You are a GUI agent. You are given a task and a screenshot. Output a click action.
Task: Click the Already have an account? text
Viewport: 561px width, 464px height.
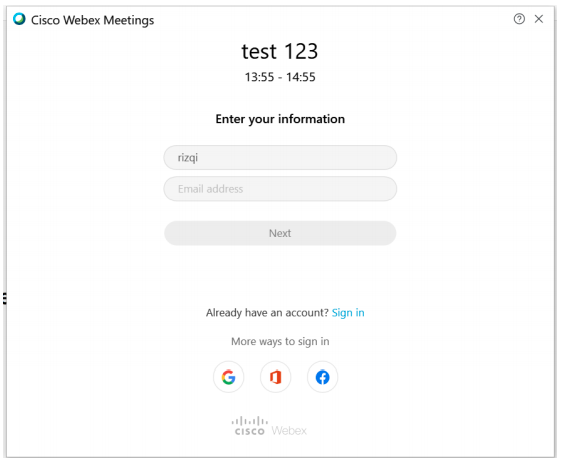[x=267, y=313]
